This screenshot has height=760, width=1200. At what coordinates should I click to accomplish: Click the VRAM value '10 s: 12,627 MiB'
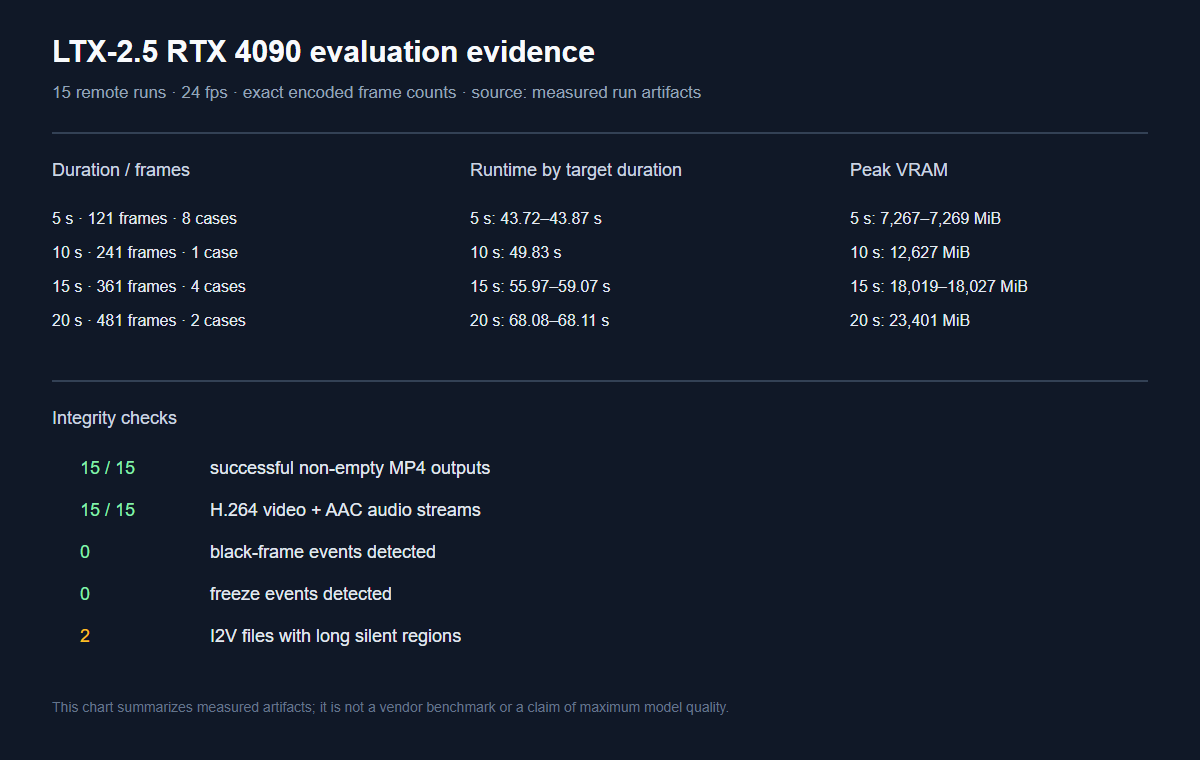(910, 252)
